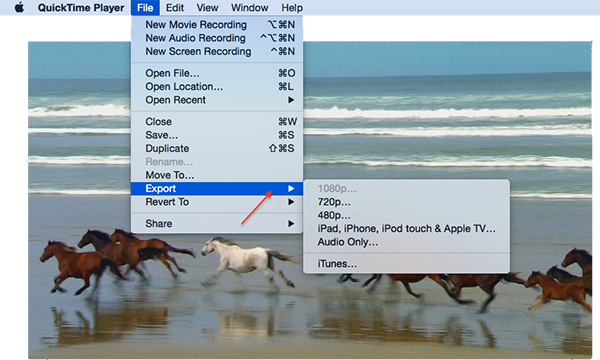This screenshot has width=600, height=360.
Task: Open the Apple menu
Action: tap(19, 7)
